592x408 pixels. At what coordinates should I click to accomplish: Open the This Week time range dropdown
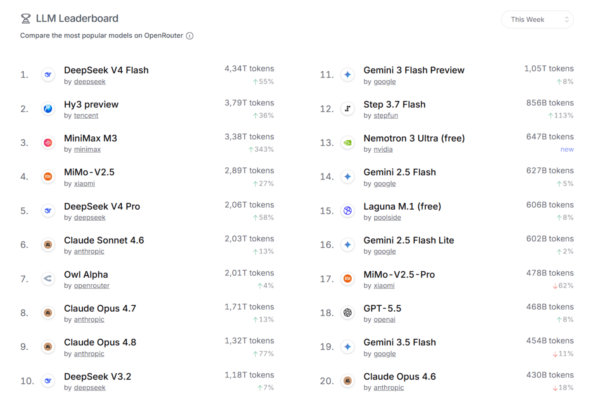[x=537, y=19]
